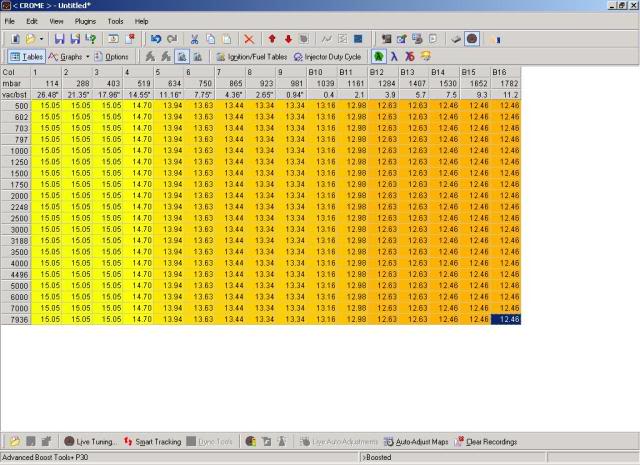Click the 12.98 cell in row 4000
640x465 pixels.
click(352, 263)
